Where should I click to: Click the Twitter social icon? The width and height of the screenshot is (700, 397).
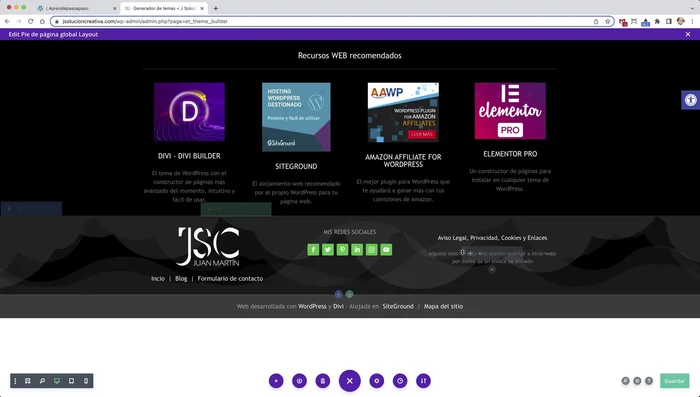coord(328,250)
